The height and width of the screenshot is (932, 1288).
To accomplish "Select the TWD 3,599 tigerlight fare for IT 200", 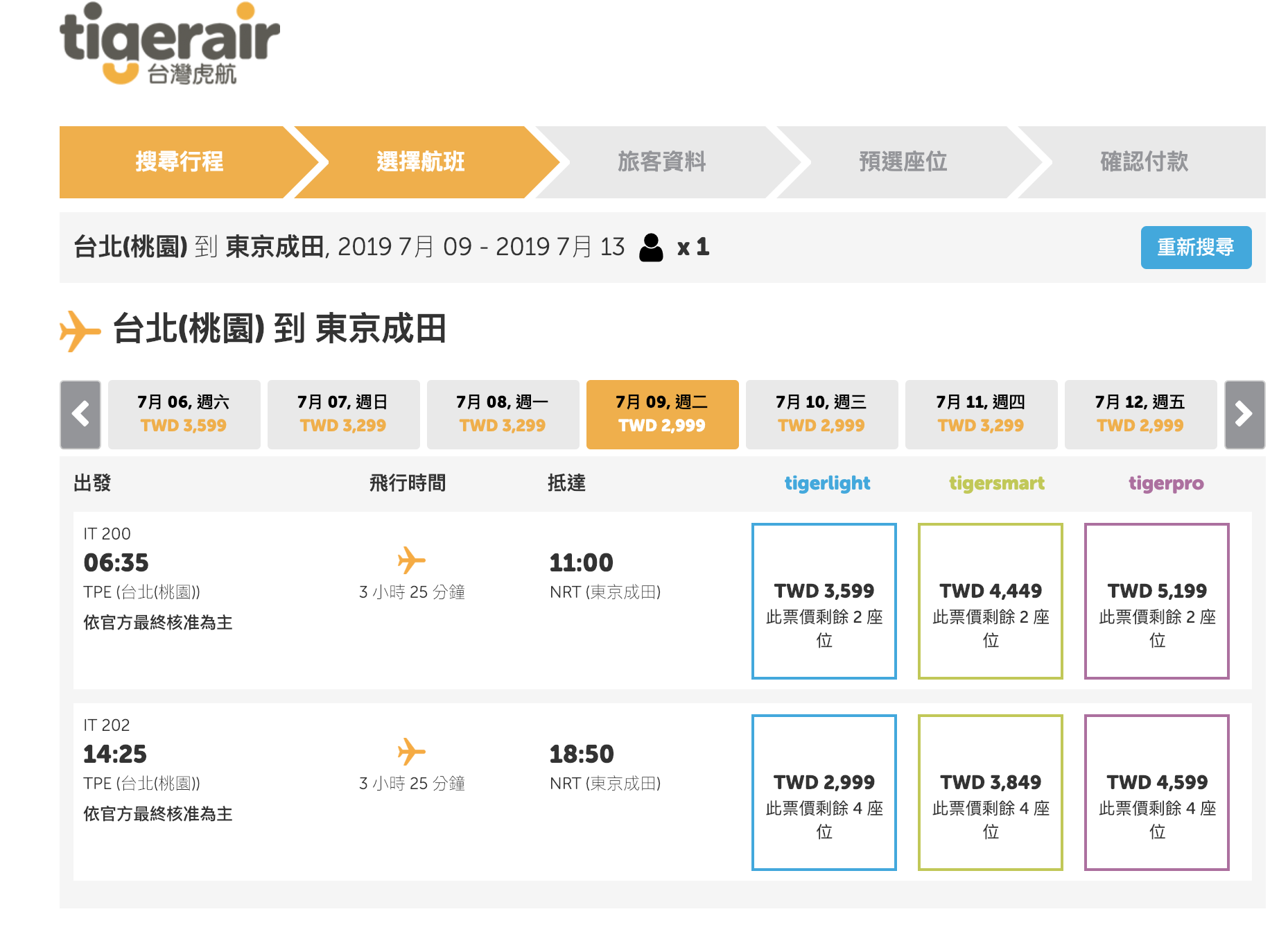I will (824, 601).
